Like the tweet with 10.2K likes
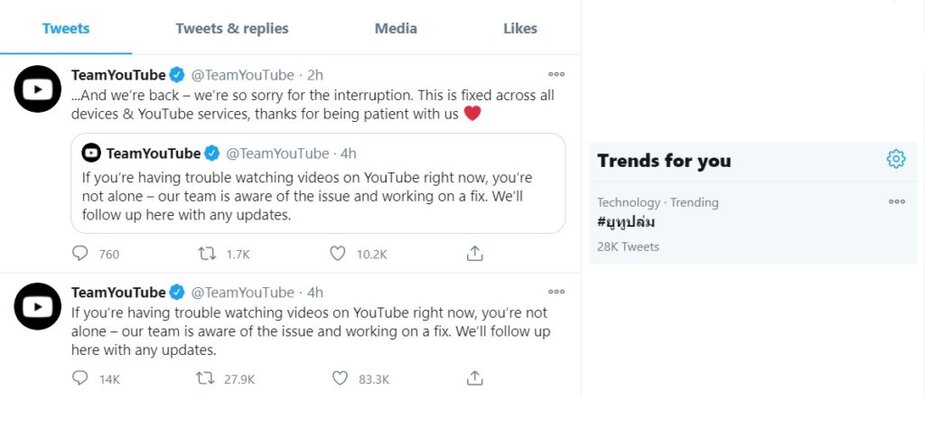The width and height of the screenshot is (925, 438). pyautogui.click(x=337, y=254)
